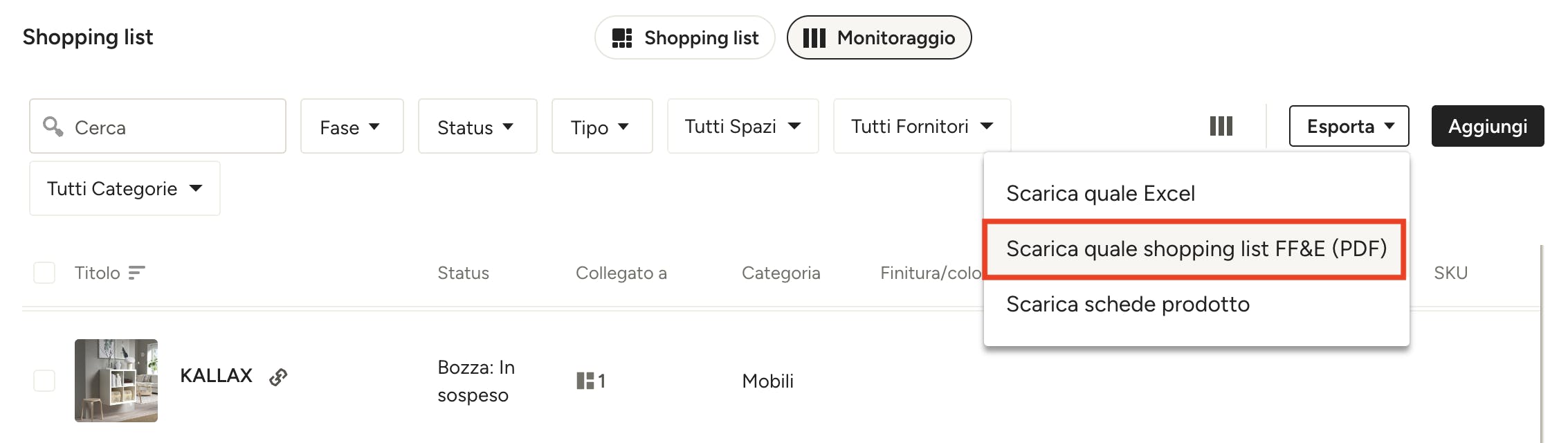Click the linked spaces icon showing 1
The width and height of the screenshot is (1568, 443).
591,381
